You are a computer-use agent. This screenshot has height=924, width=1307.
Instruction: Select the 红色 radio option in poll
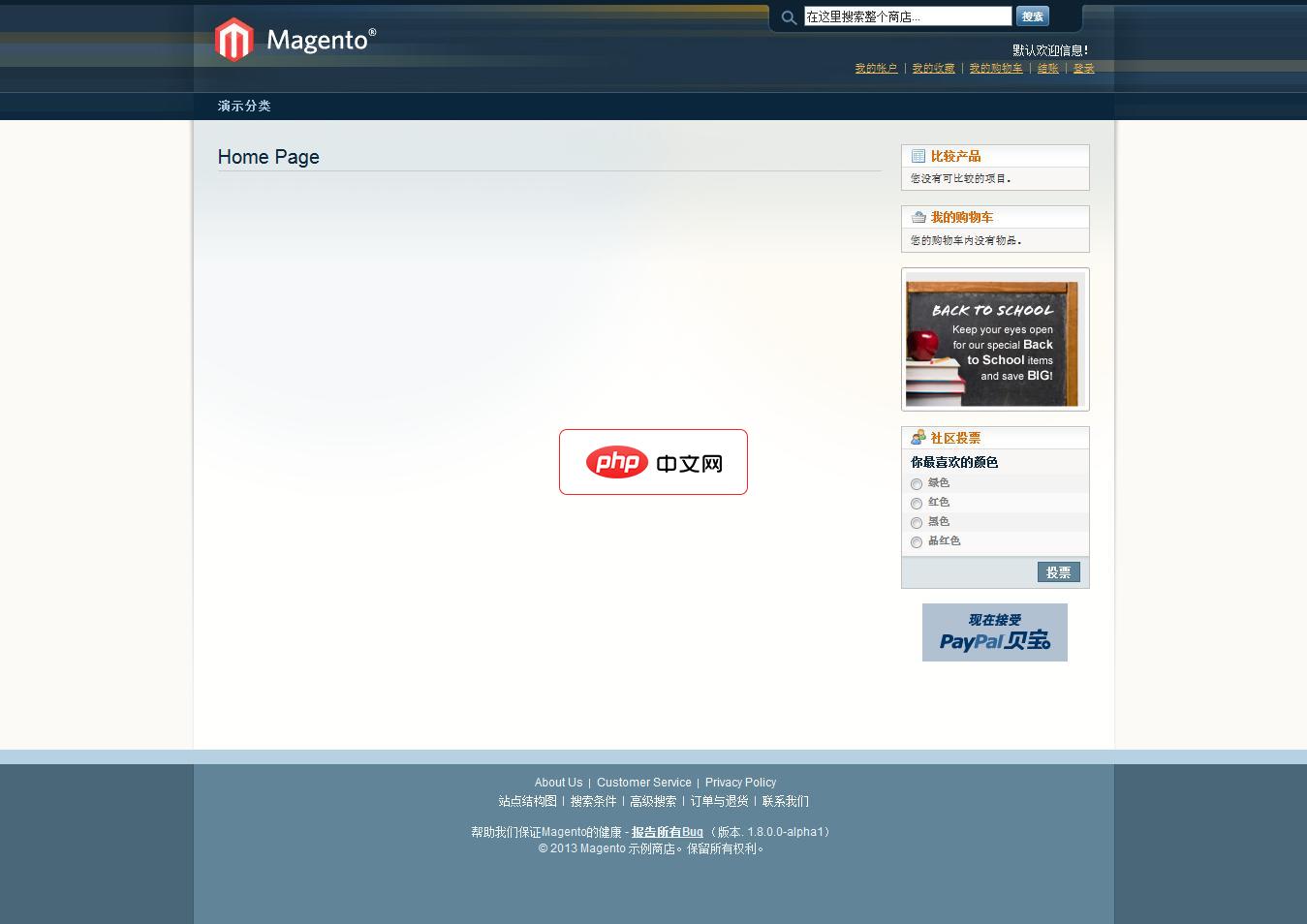click(x=917, y=504)
